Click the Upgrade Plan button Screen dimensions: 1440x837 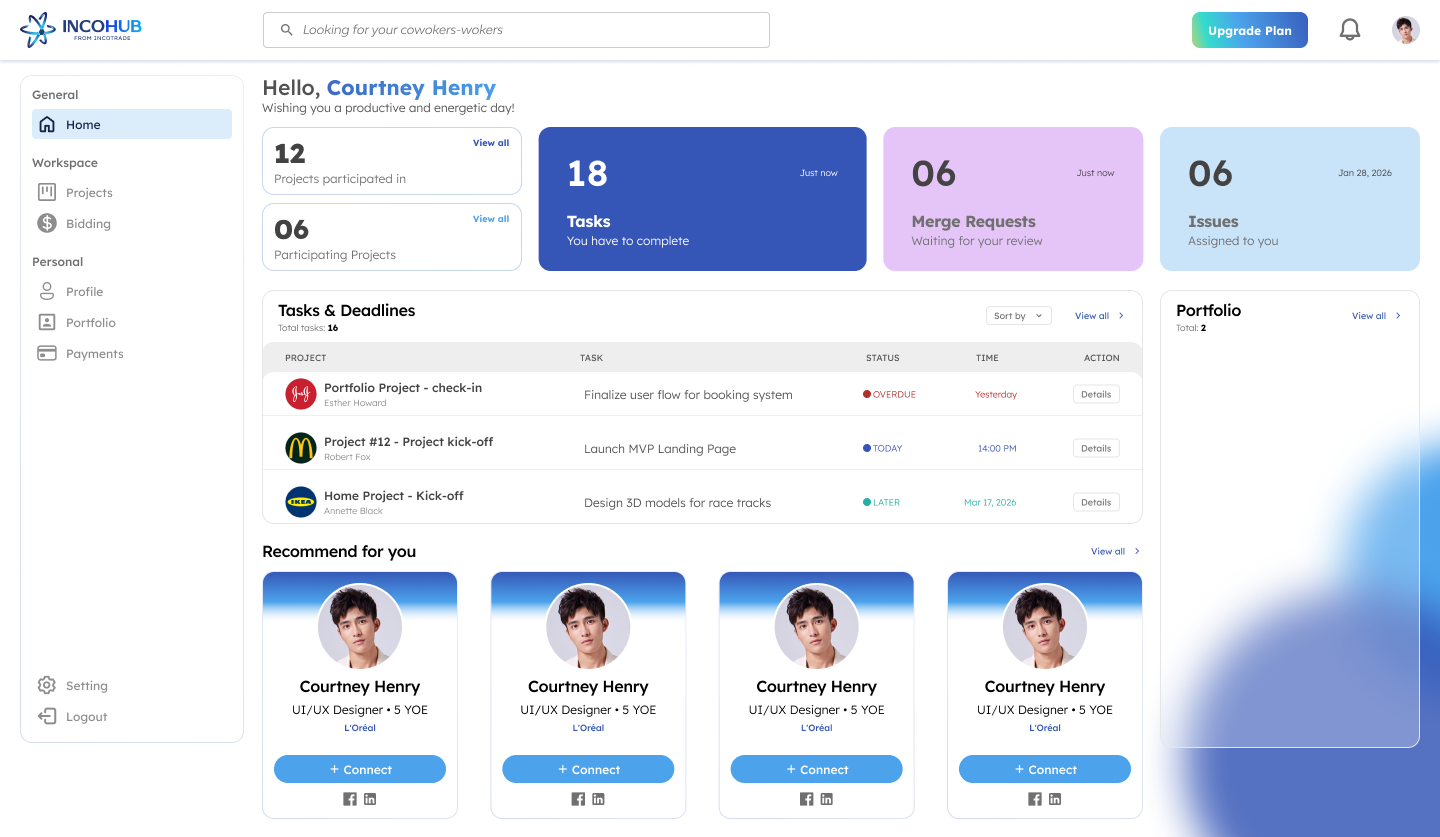1250,30
